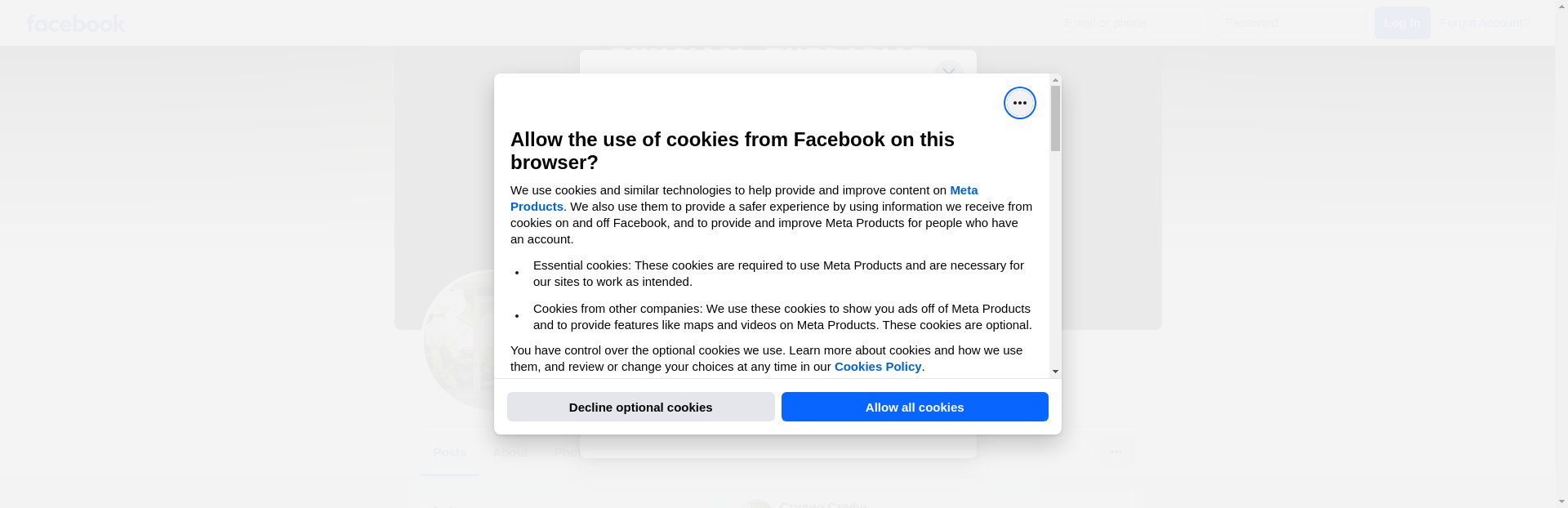Screen dimensions: 1568x508
Task: Open the round profile picture
Action: click(457, 343)
